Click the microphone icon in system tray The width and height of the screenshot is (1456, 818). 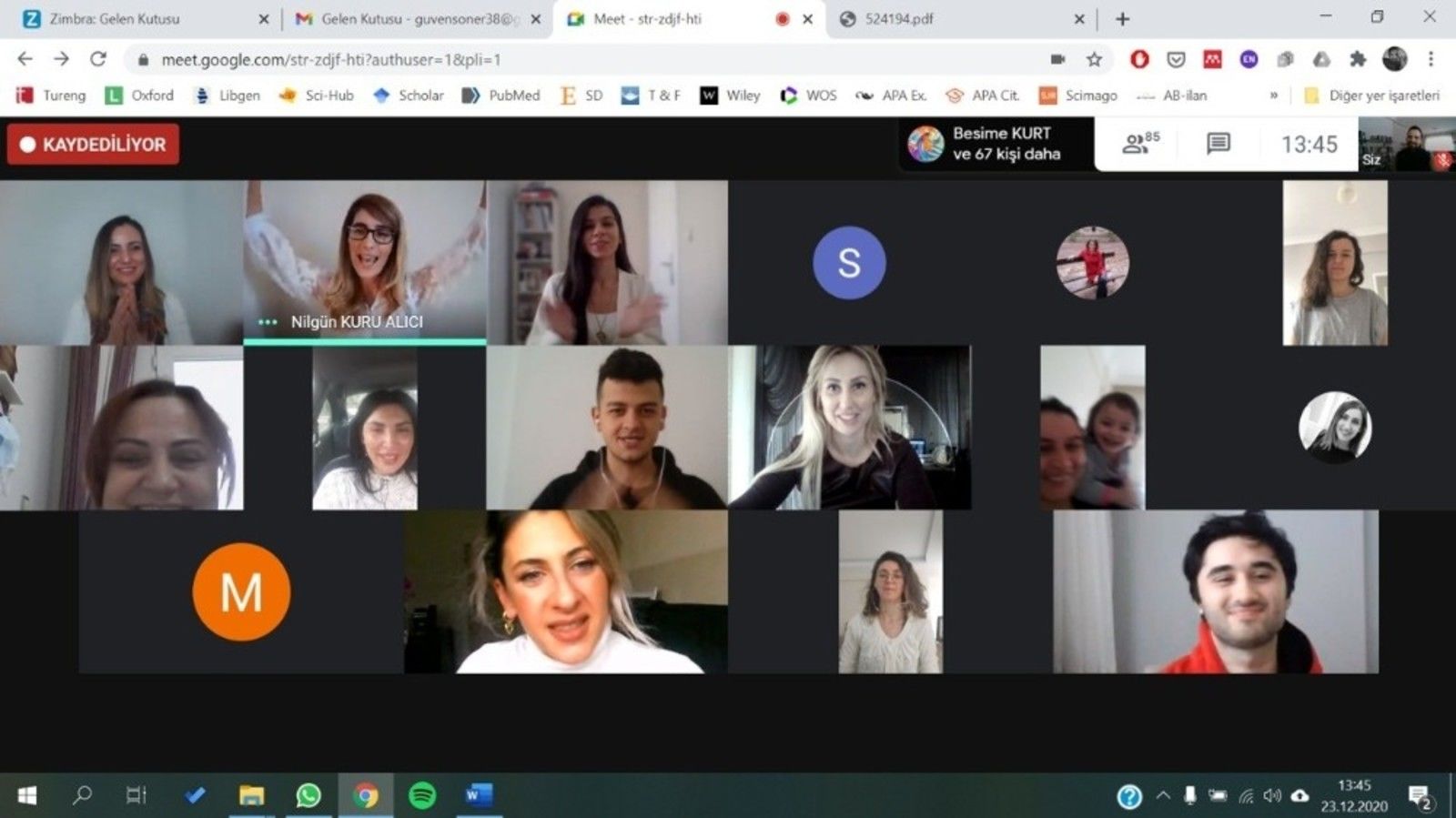tap(1189, 795)
